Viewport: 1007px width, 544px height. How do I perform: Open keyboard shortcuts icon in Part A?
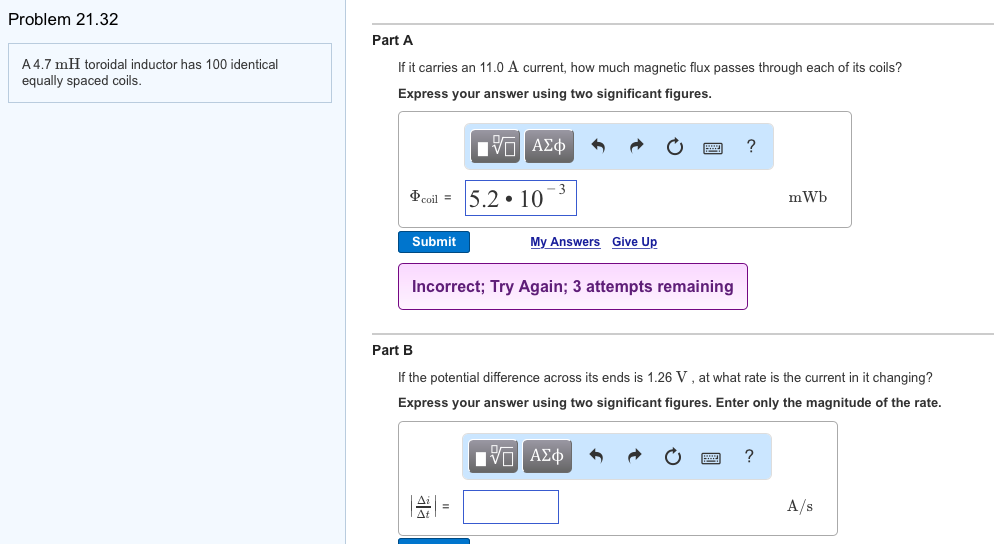(712, 148)
